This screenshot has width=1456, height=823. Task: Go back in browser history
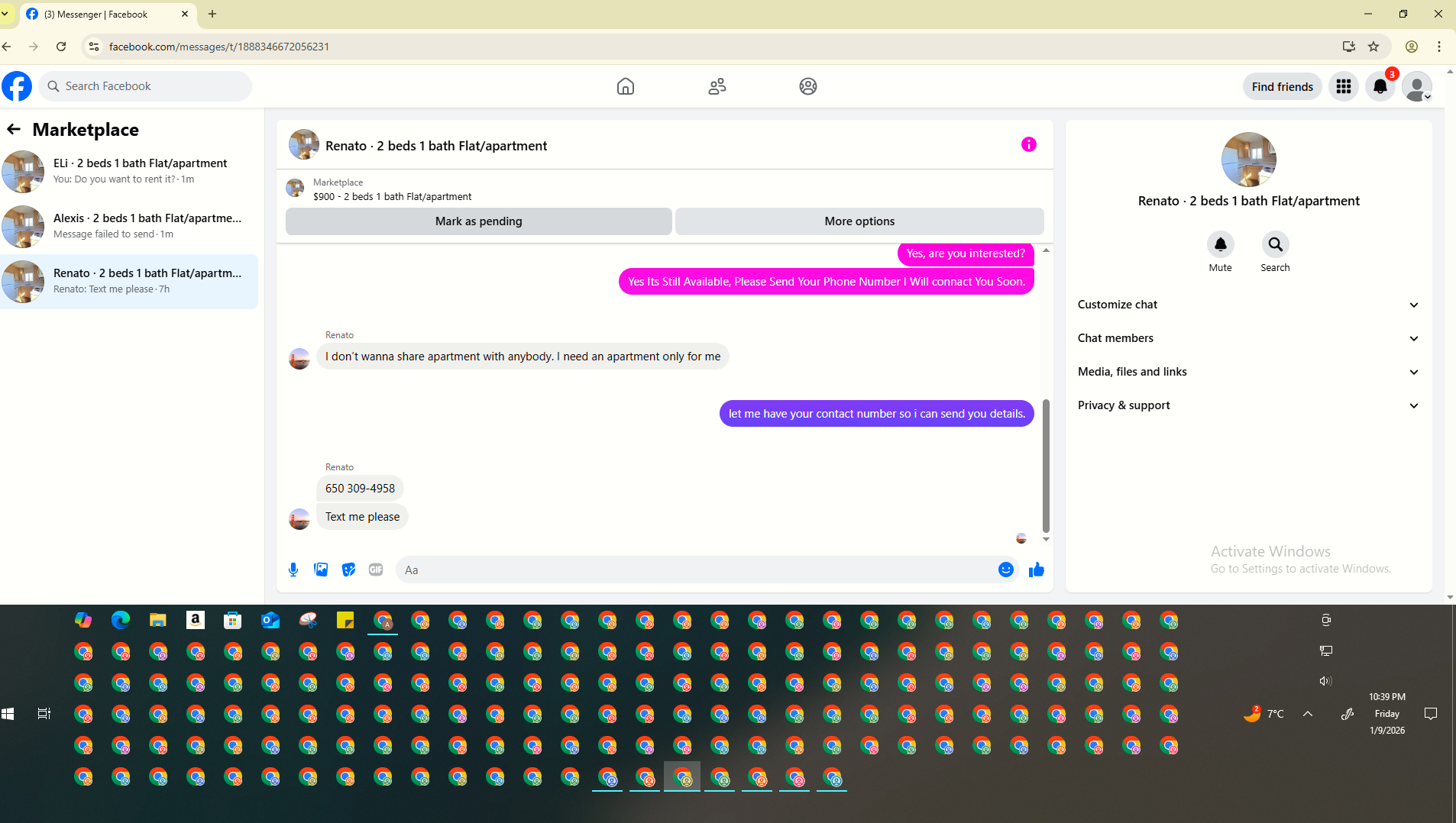tap(7, 47)
